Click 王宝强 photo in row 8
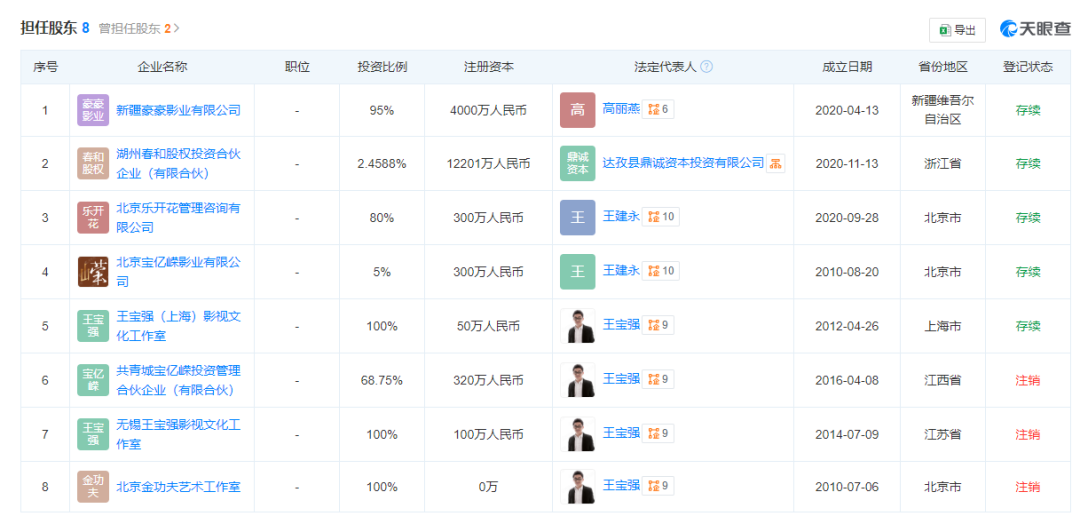Viewport: 1080px width, 524px height. point(577,487)
